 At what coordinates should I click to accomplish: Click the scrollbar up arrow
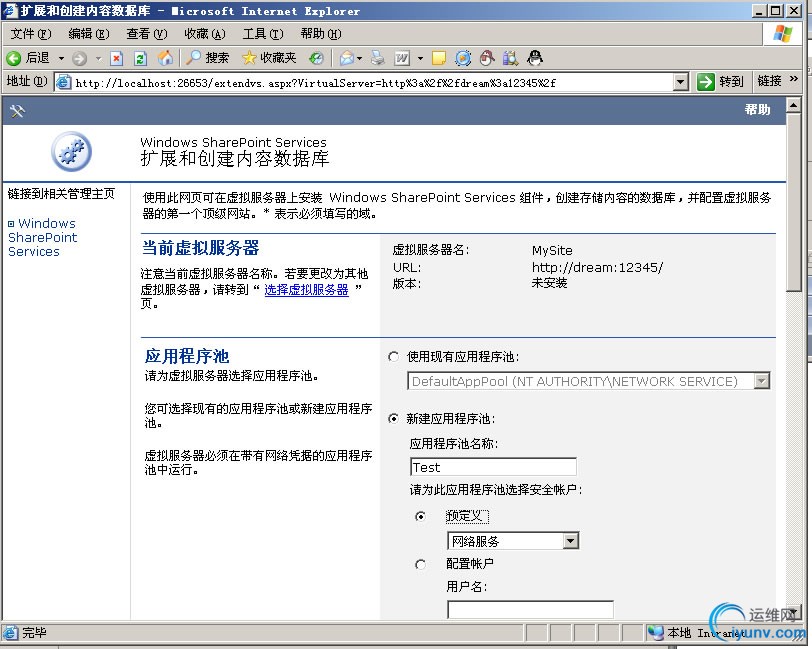pos(793,105)
